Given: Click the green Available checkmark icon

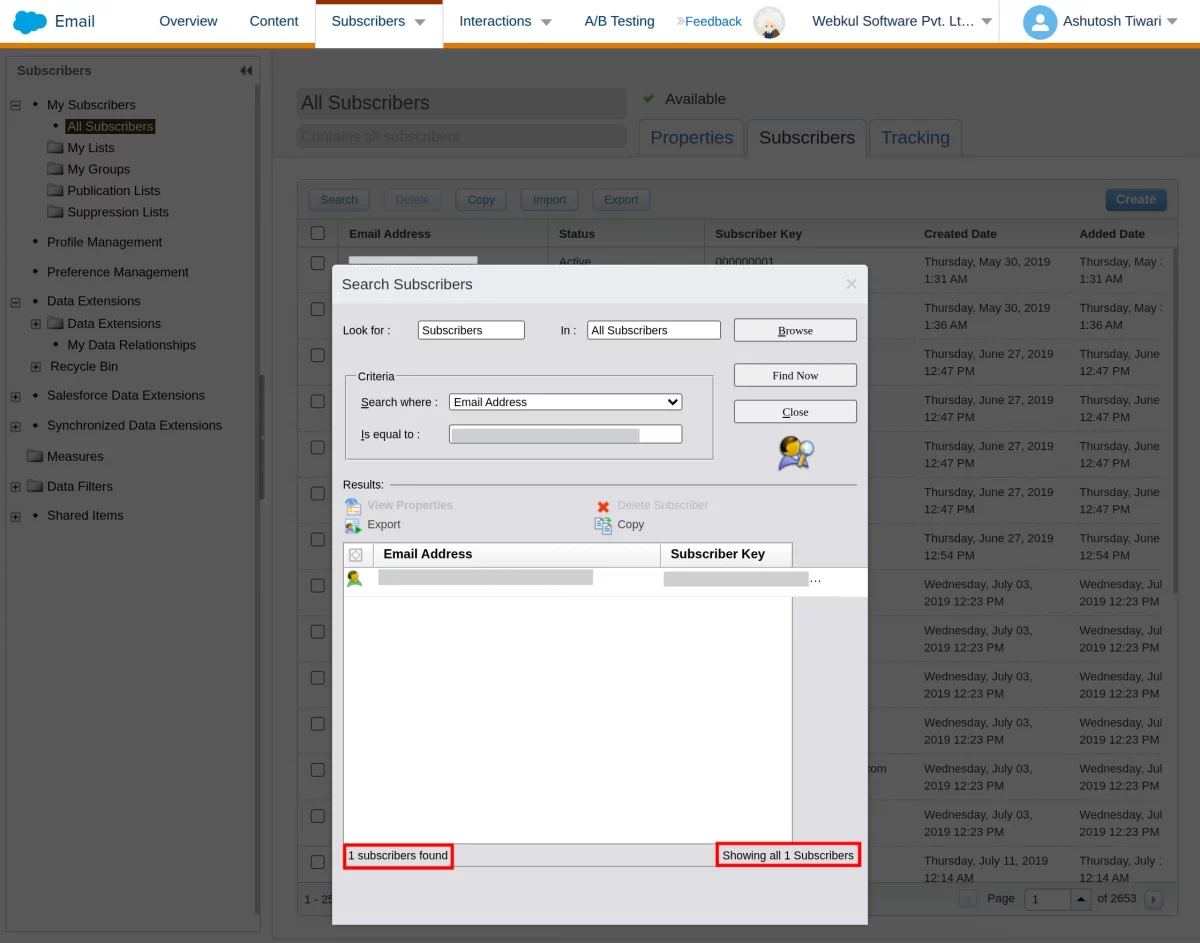Looking at the screenshot, I should [x=648, y=99].
